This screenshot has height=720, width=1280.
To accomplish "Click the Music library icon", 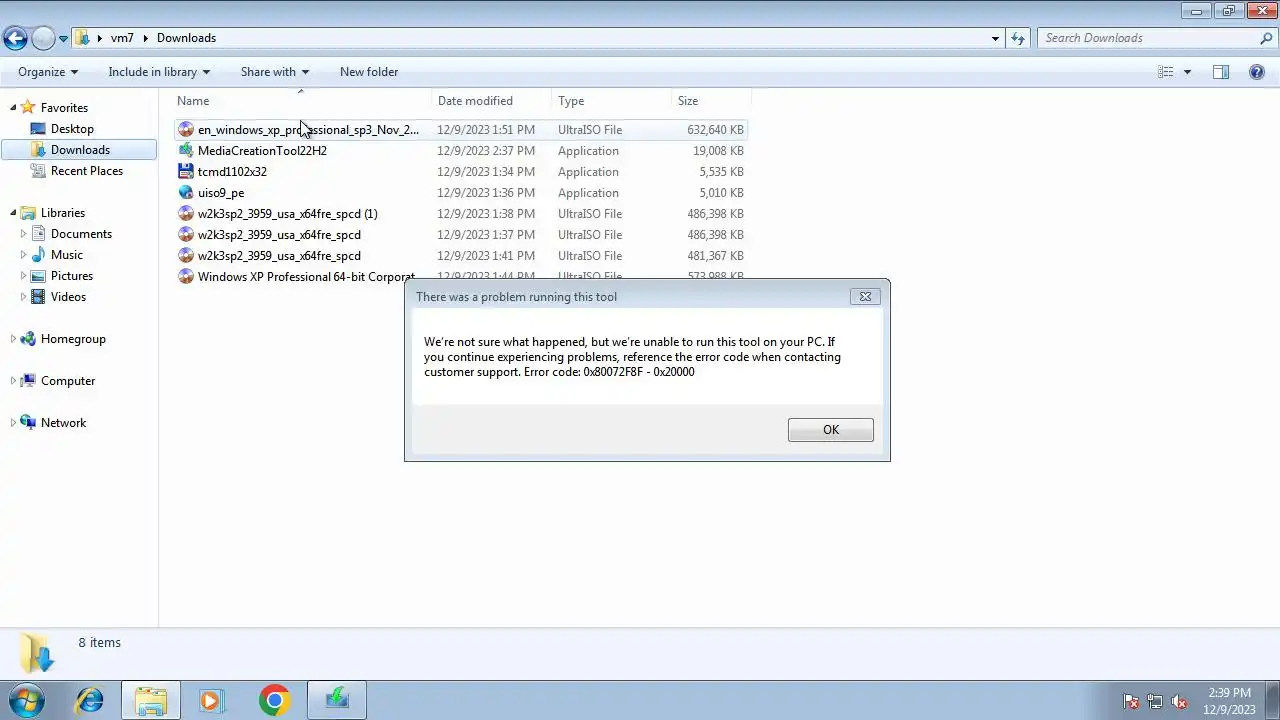I will (x=38, y=255).
